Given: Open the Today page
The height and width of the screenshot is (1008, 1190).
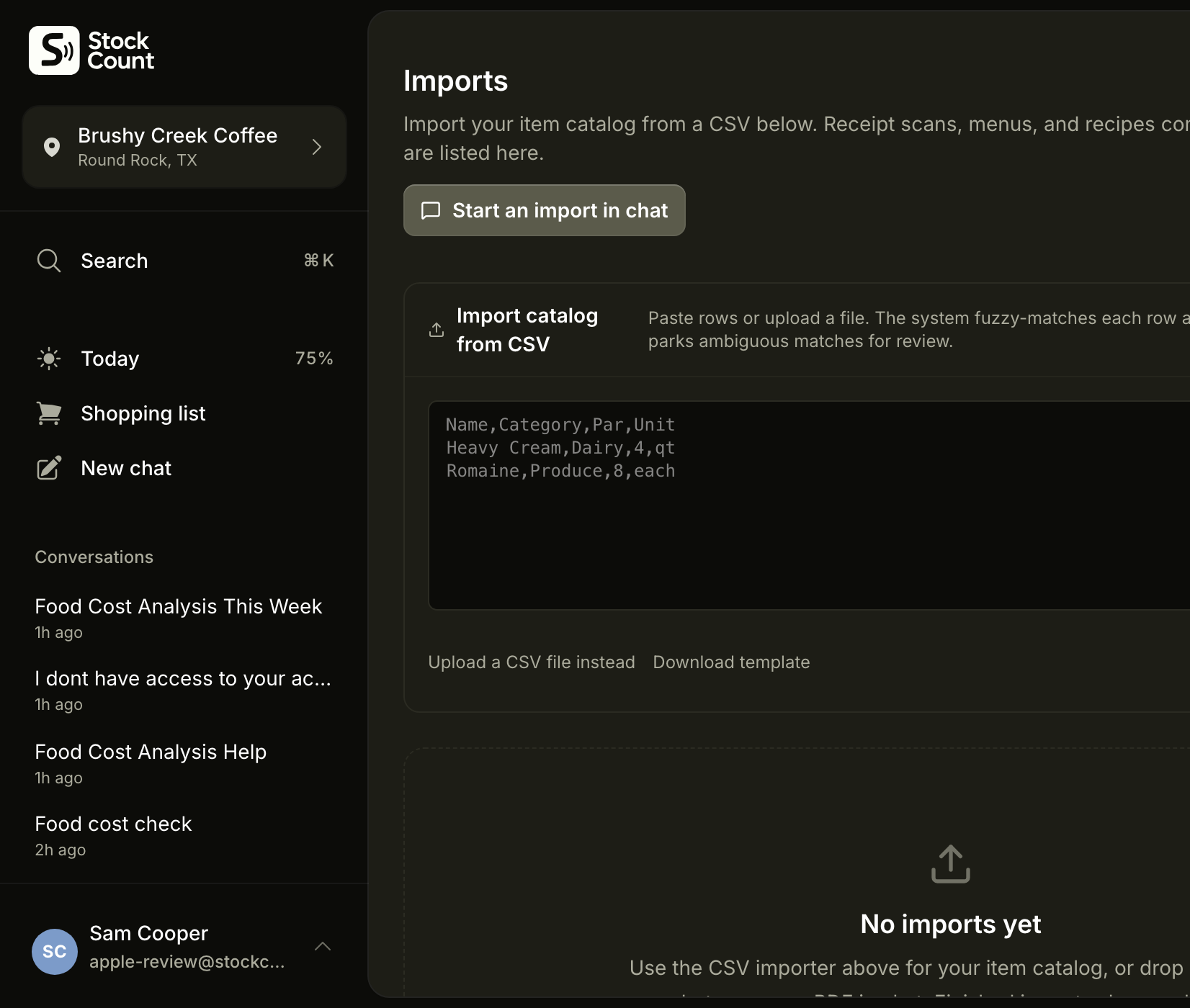Looking at the screenshot, I should 184,359.
